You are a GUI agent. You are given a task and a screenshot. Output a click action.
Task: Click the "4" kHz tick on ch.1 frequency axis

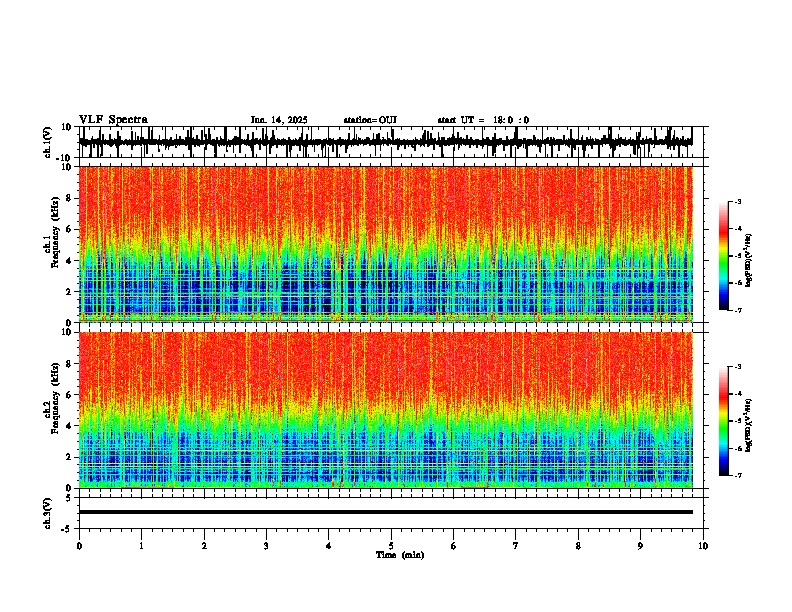(x=69, y=261)
